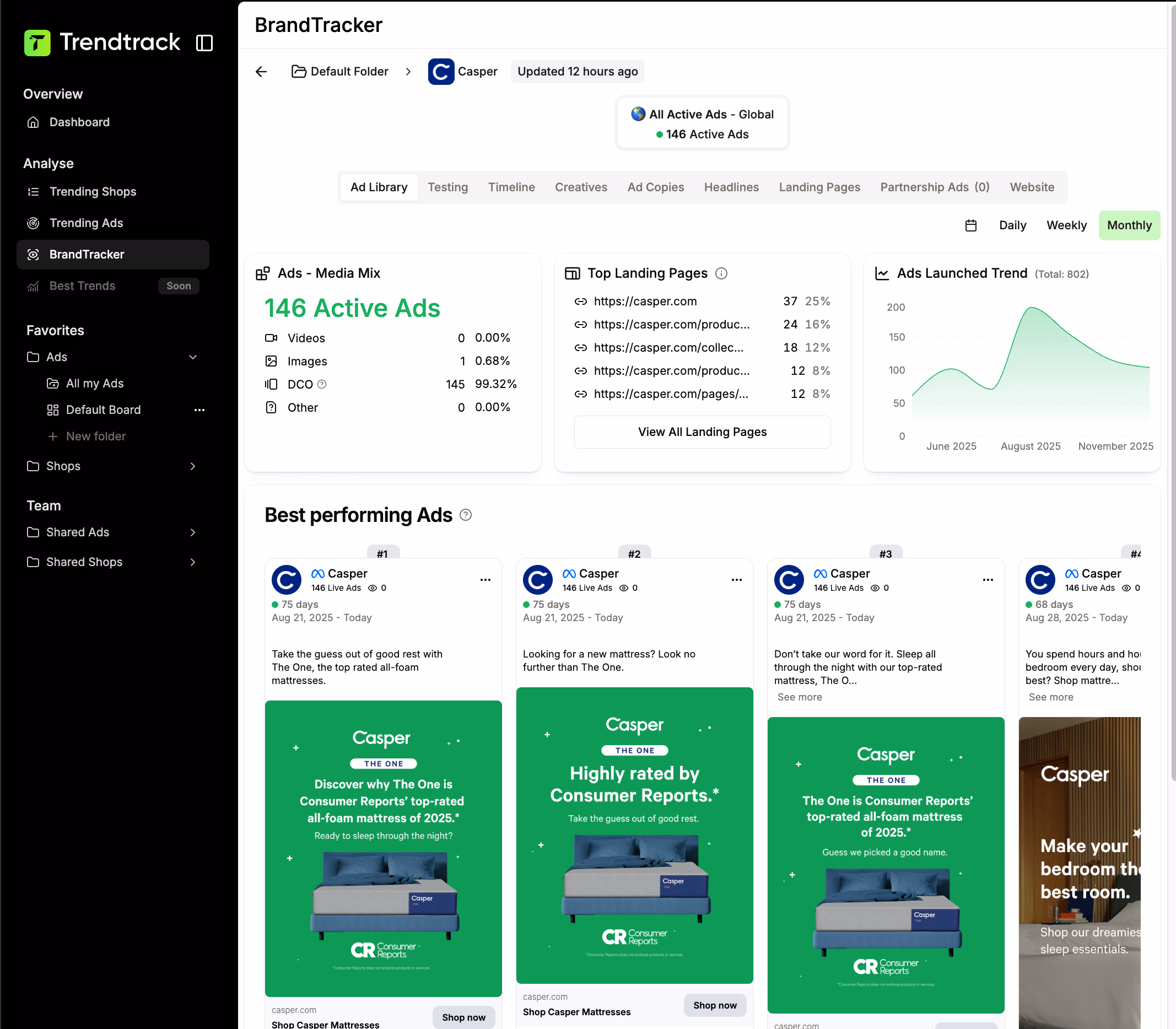Click Ads Launched Trend chart icon
1176x1029 pixels.
[881, 273]
